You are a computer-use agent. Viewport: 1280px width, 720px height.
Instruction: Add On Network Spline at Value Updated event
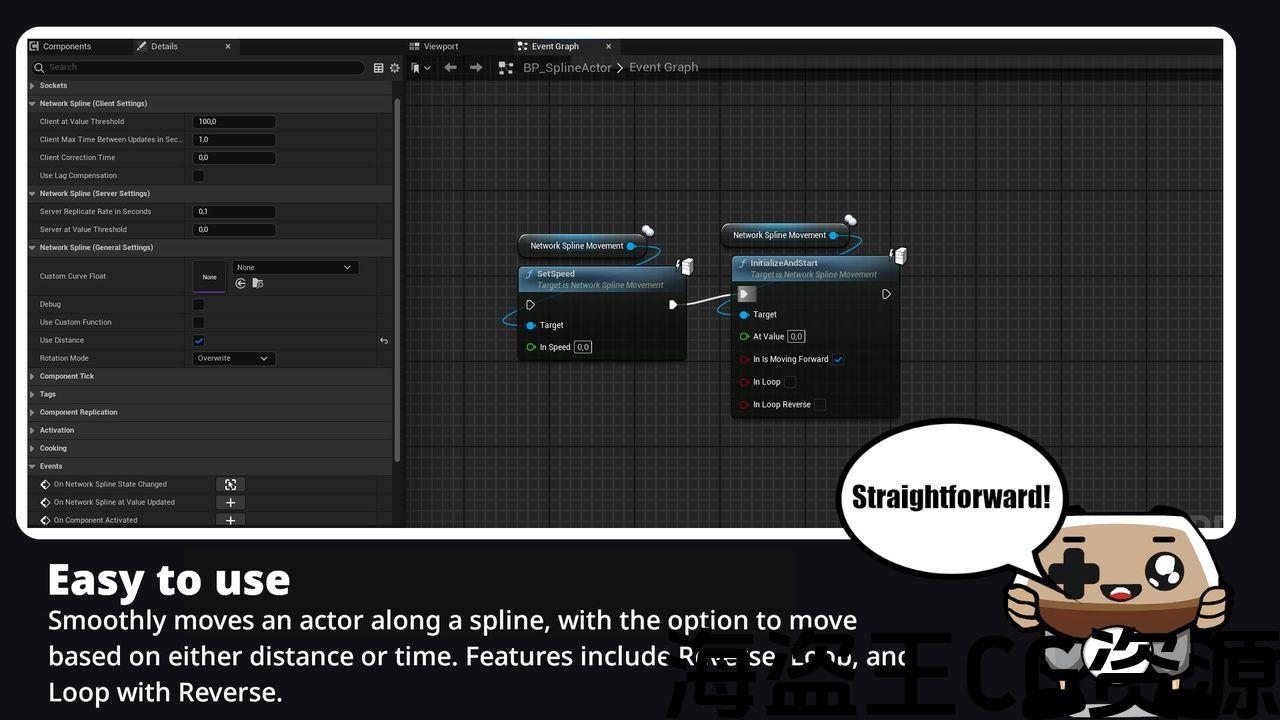[230, 502]
